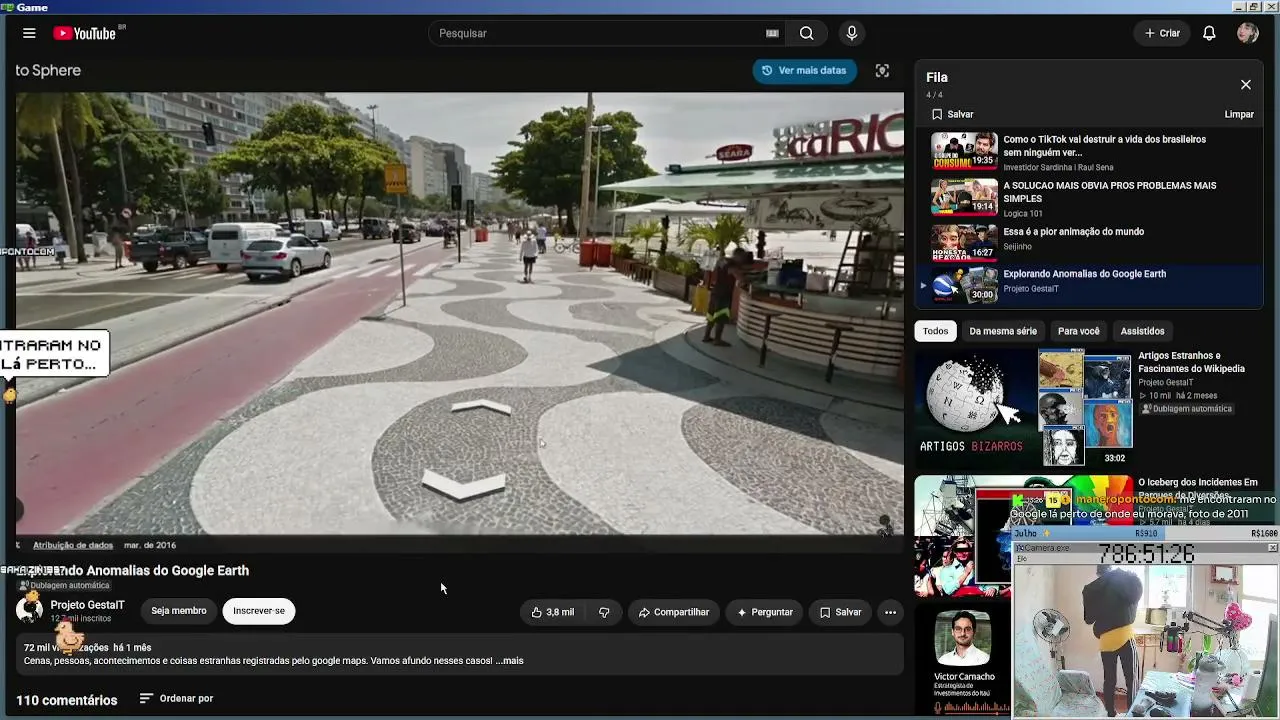Select the Da mesma série chip
Image resolution: width=1280 pixels, height=720 pixels.
pyautogui.click(x=1003, y=331)
